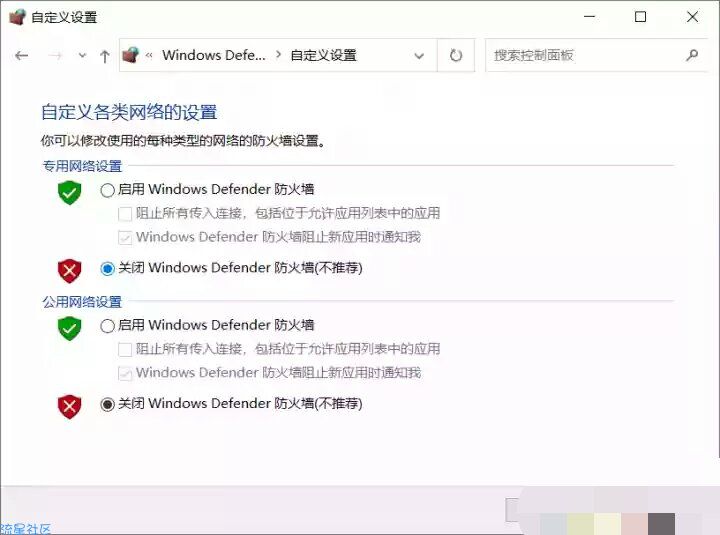720x535 pixels.
Task: Enable firewall under 专用网络设置
Action: (107, 190)
